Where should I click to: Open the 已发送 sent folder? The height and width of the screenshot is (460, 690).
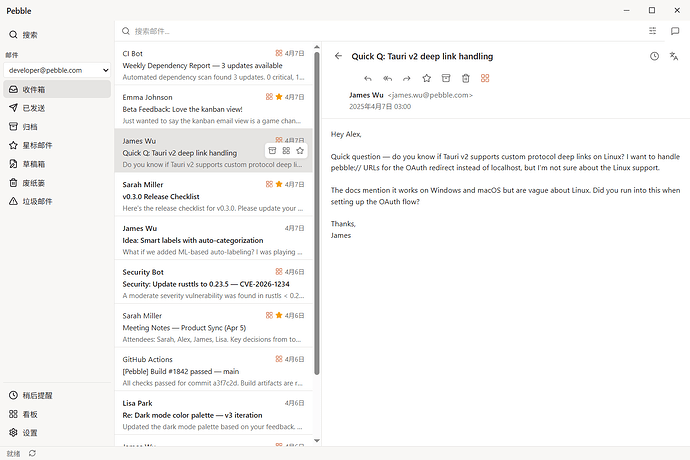coord(57,108)
